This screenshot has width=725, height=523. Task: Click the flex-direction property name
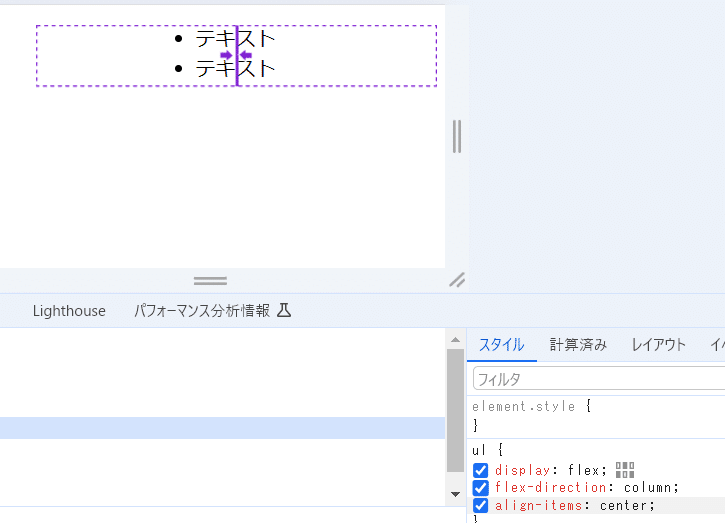tap(550, 487)
